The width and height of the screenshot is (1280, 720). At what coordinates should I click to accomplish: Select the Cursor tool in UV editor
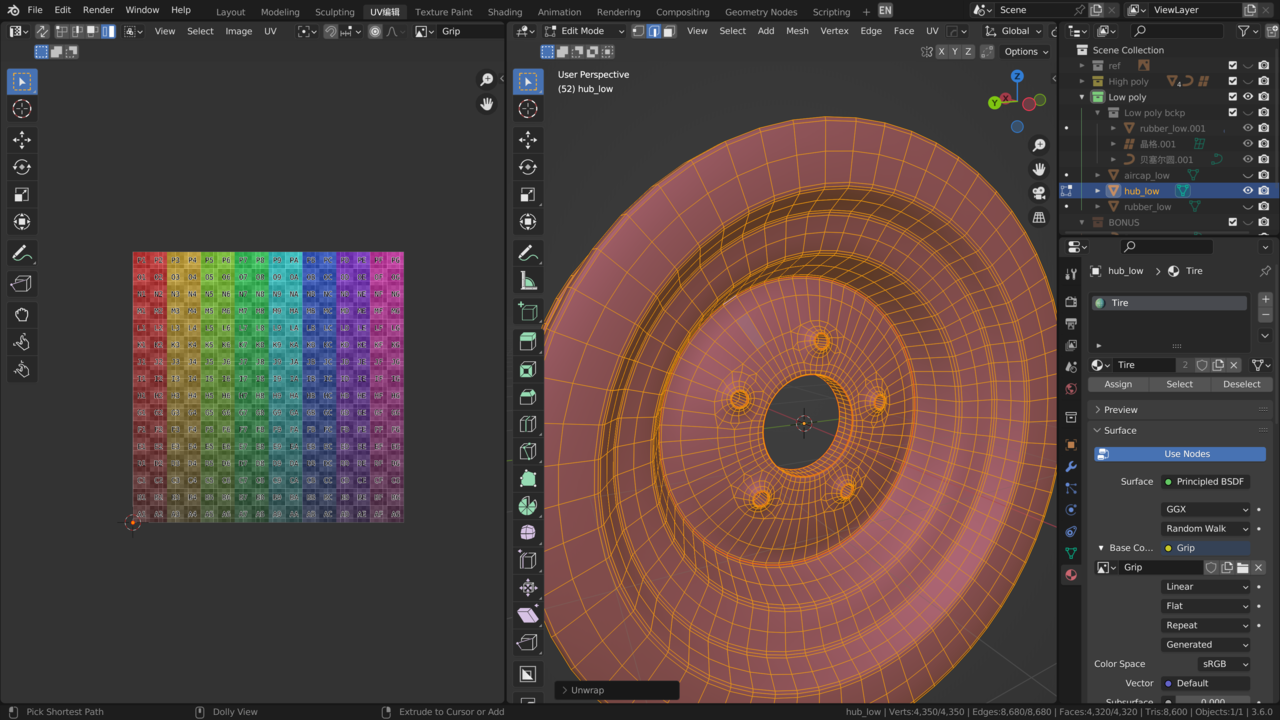coord(22,109)
